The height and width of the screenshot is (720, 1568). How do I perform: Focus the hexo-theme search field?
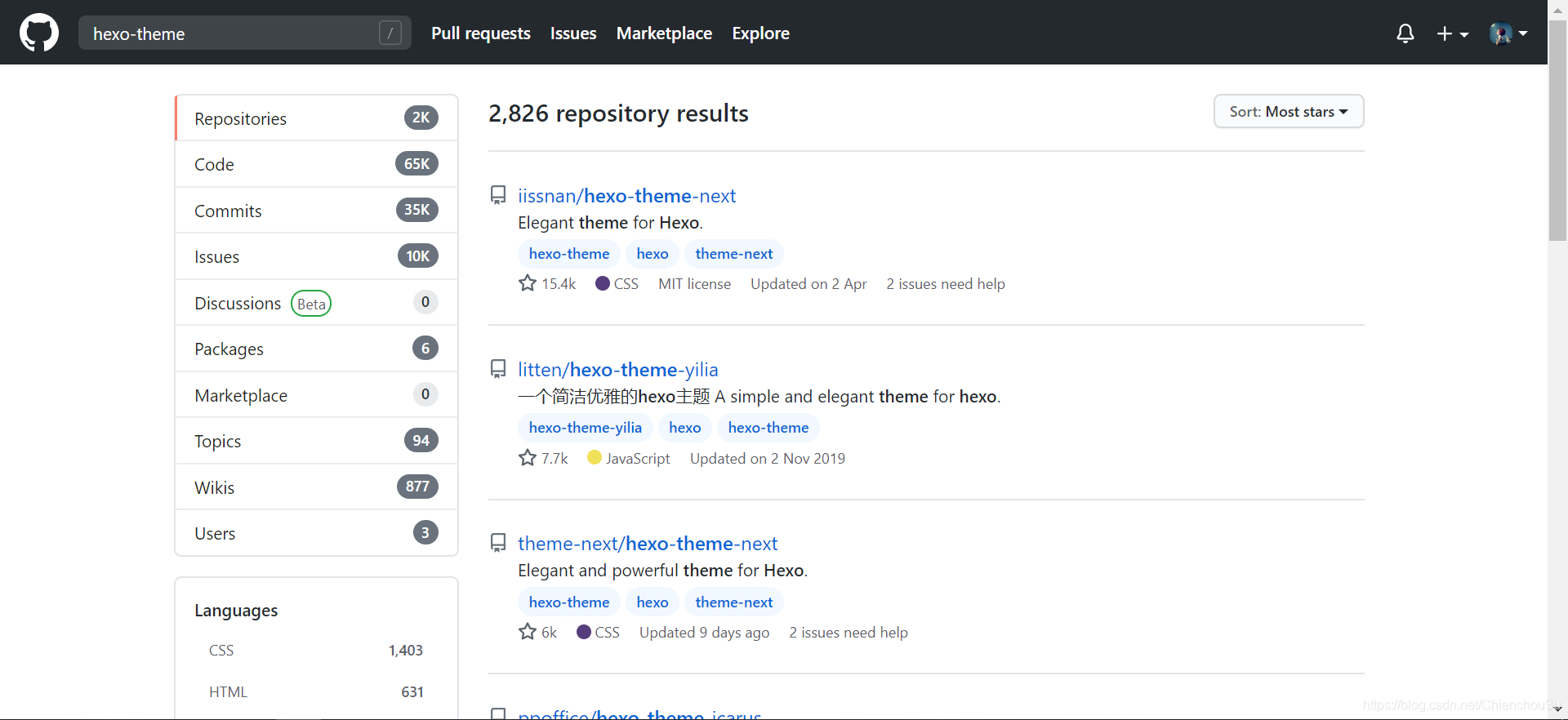click(245, 33)
